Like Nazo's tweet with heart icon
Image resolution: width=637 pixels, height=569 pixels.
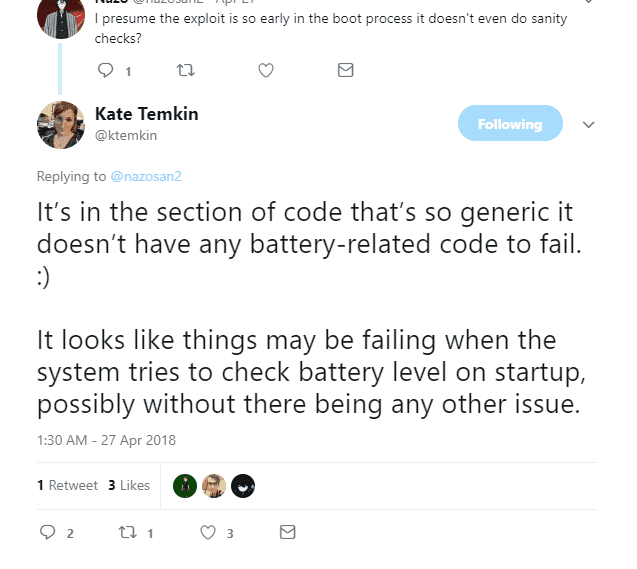[266, 70]
